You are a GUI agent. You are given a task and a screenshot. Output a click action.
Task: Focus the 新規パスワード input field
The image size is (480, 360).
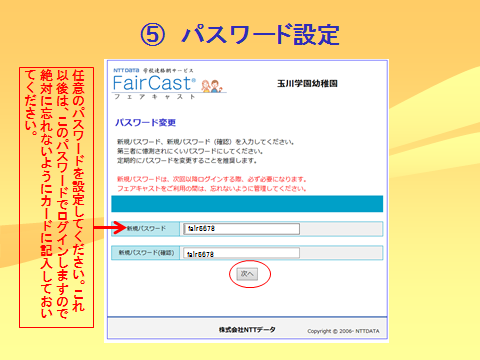(x=241, y=229)
